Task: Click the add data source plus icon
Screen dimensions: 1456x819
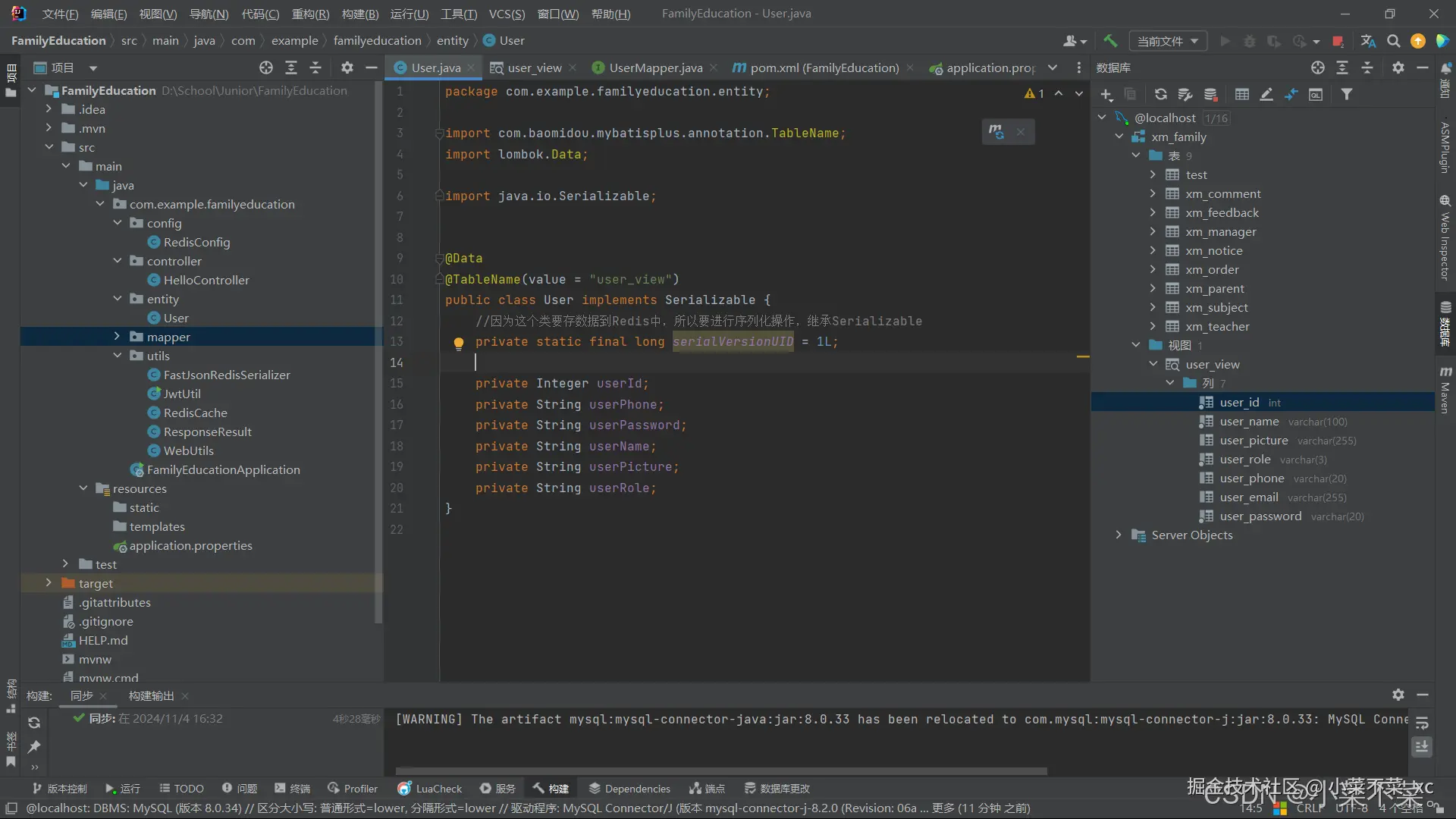Action: [x=1106, y=94]
